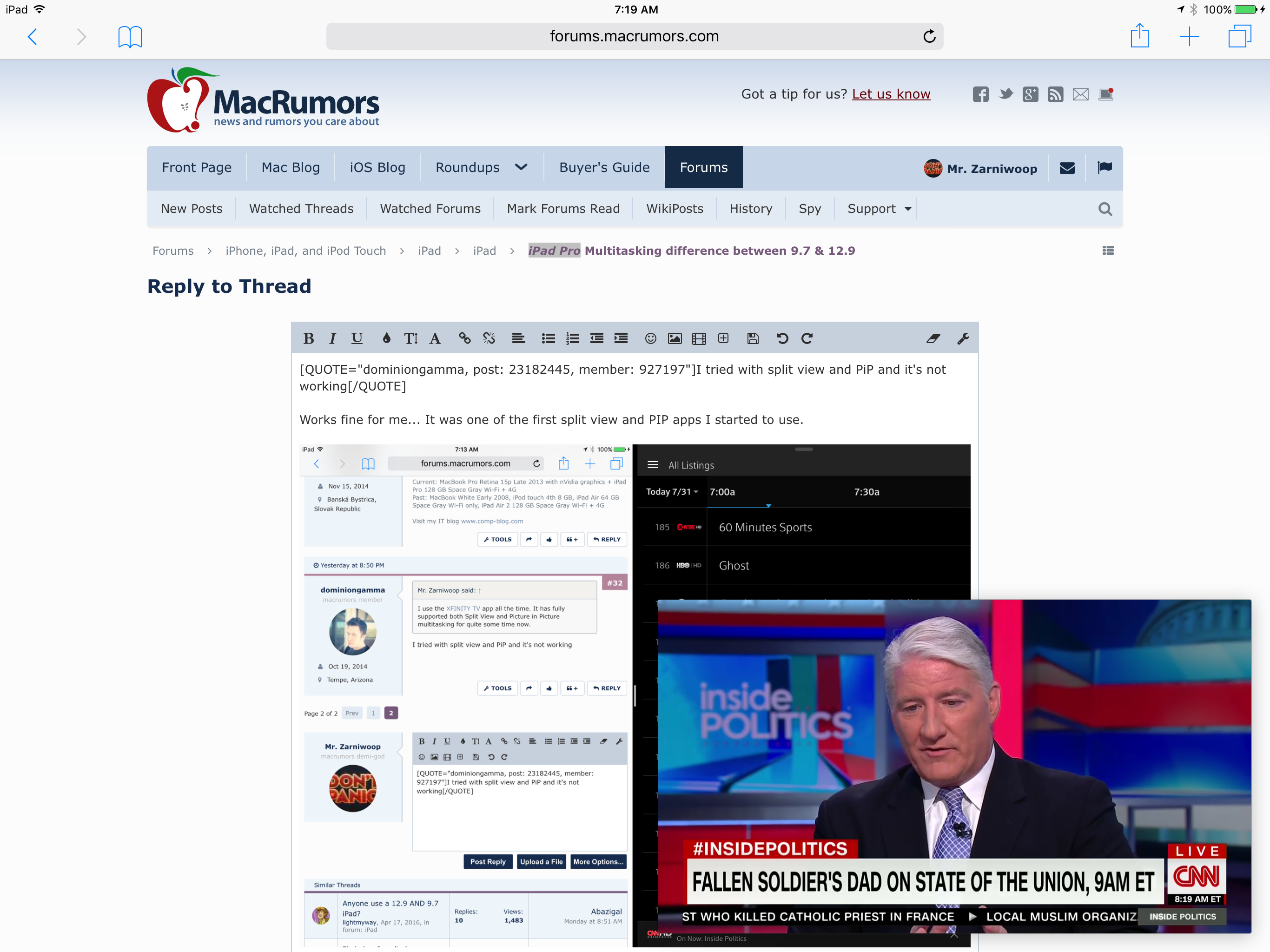Go back in Safari

coord(33,37)
